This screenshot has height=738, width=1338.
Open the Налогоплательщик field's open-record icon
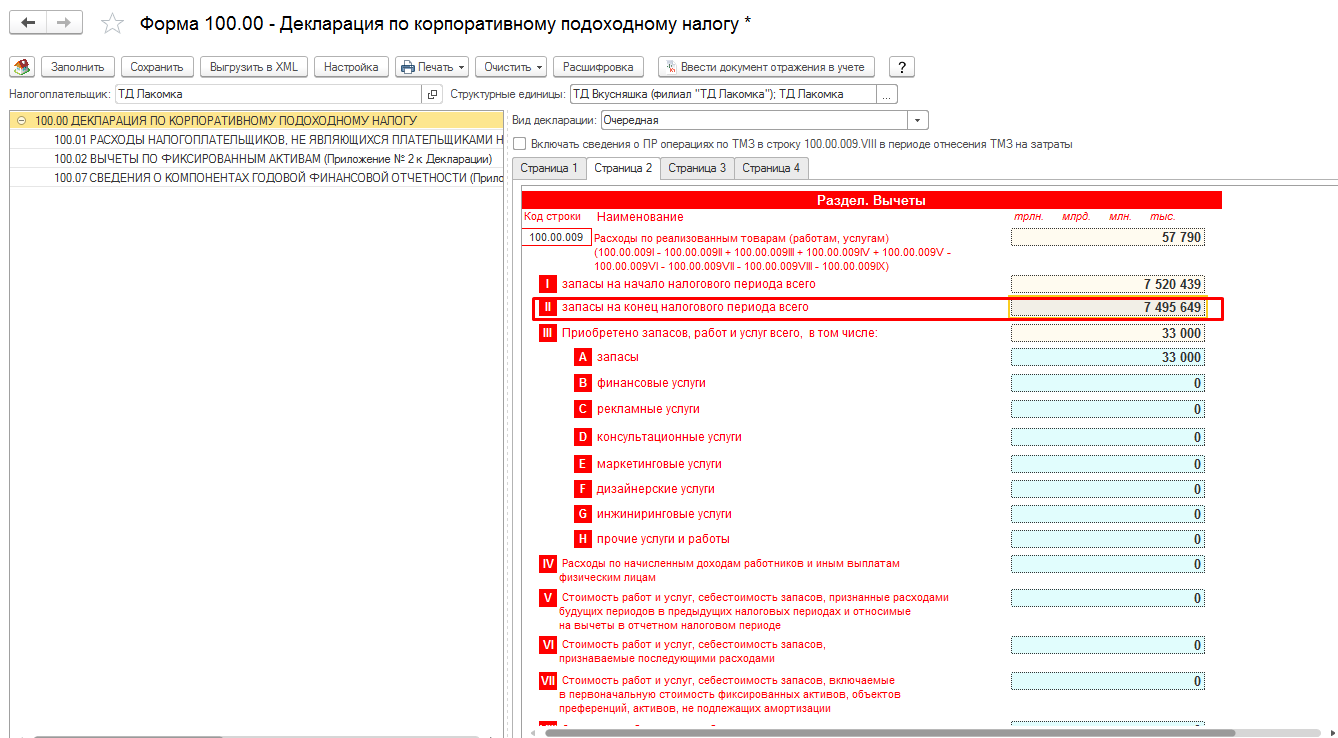click(432, 94)
